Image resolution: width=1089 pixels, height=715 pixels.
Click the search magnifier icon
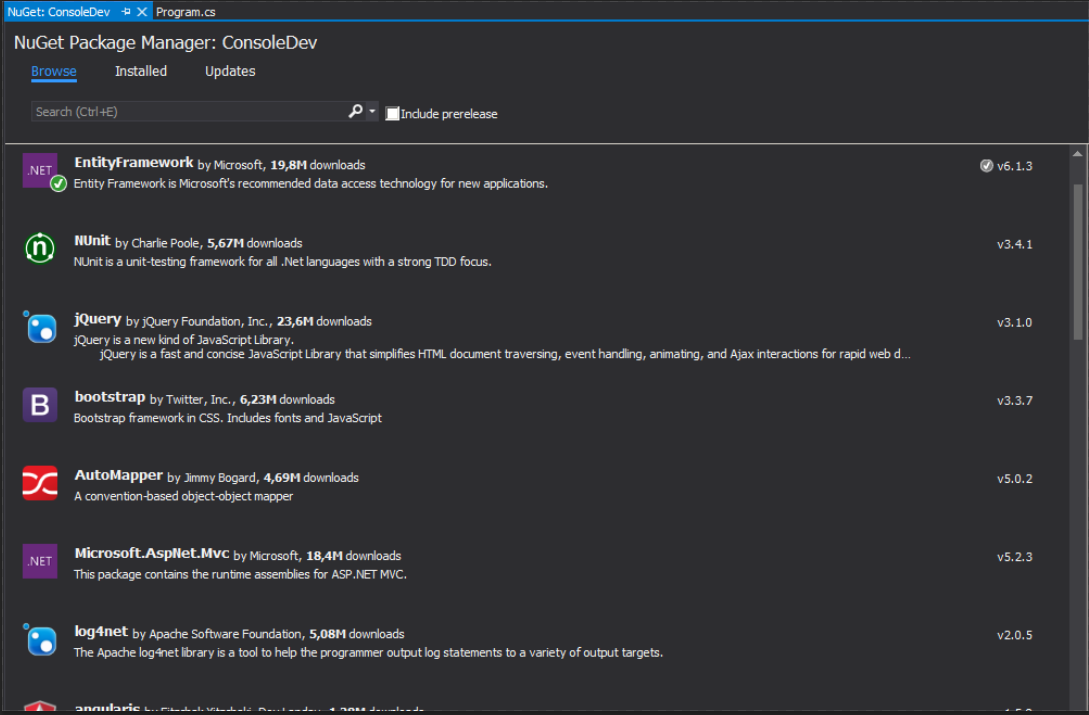pos(355,110)
